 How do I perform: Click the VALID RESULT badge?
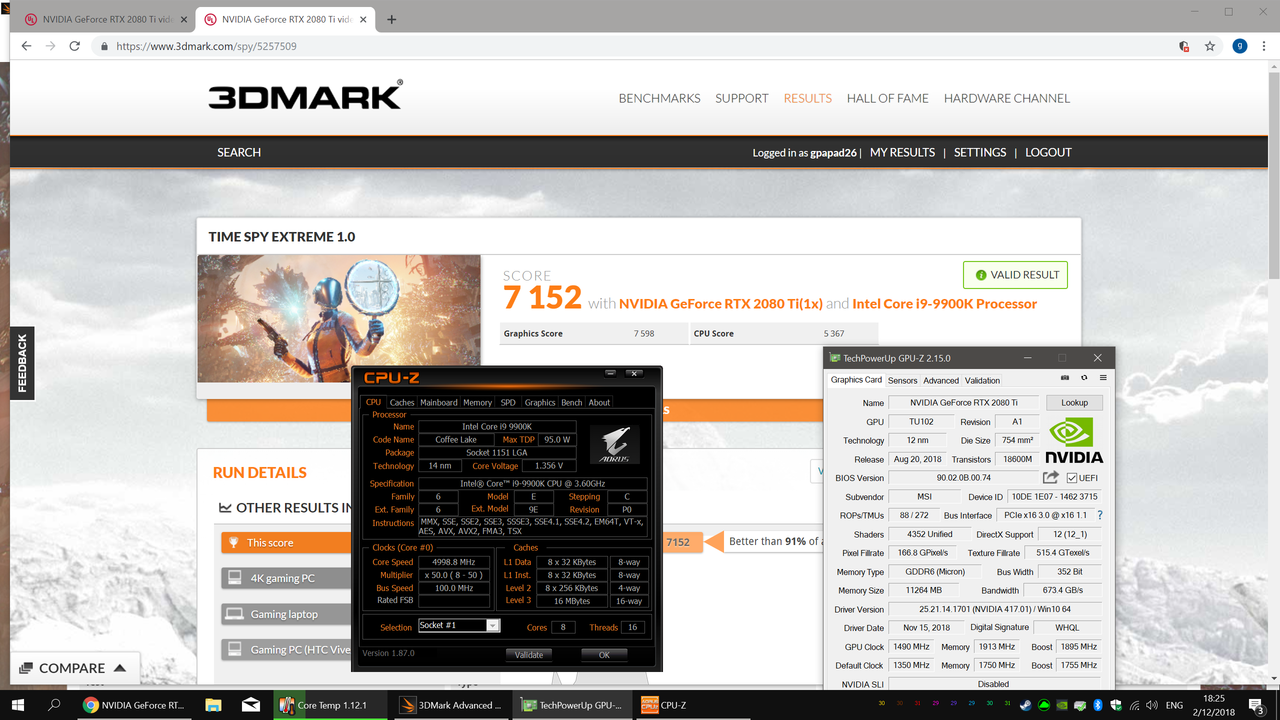(1015, 275)
